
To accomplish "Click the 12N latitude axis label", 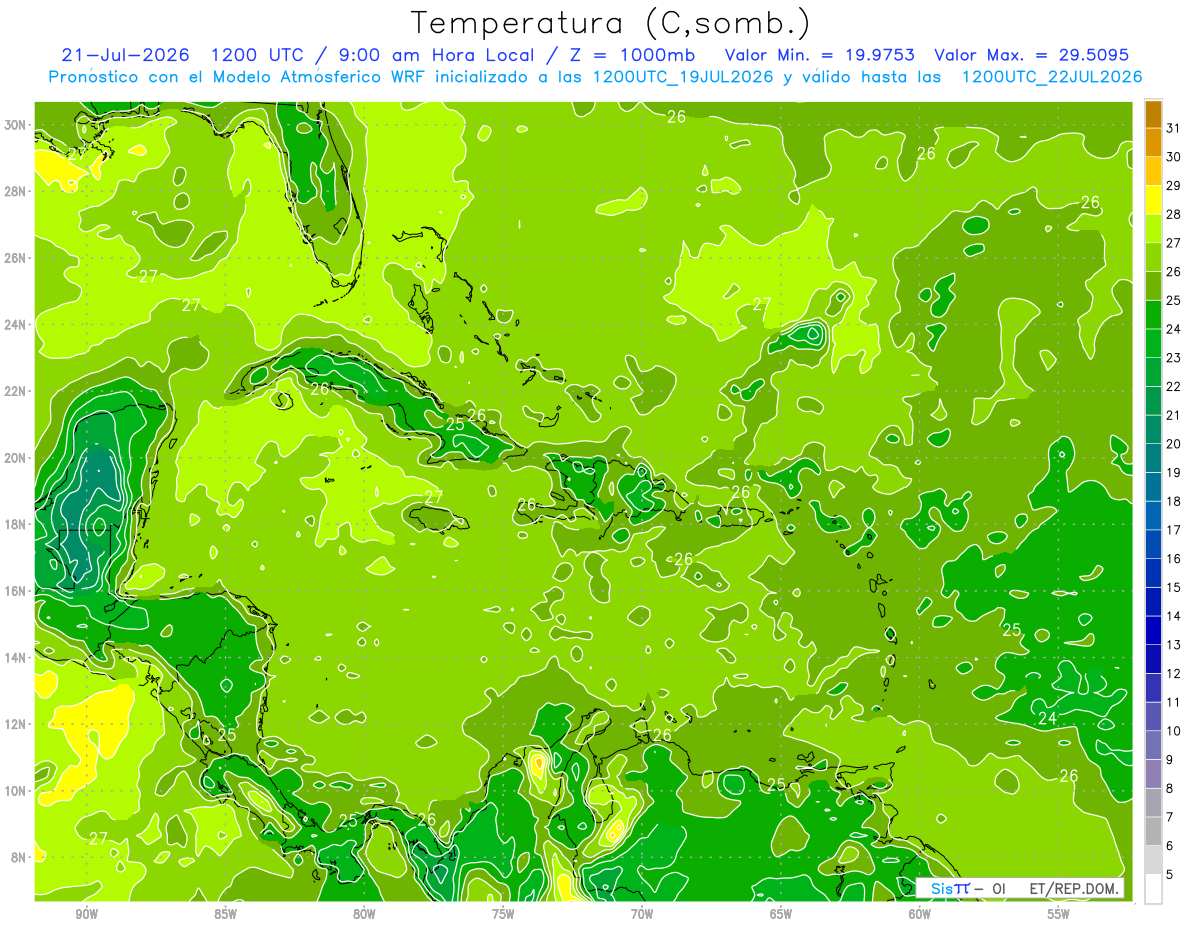I will coord(16,724).
